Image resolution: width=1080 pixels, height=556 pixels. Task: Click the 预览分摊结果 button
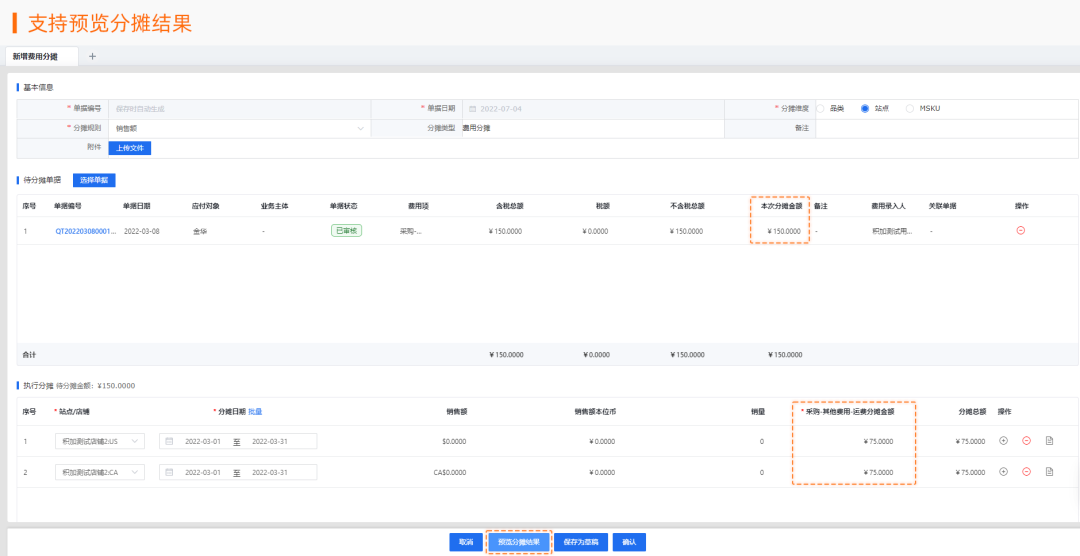click(519, 542)
